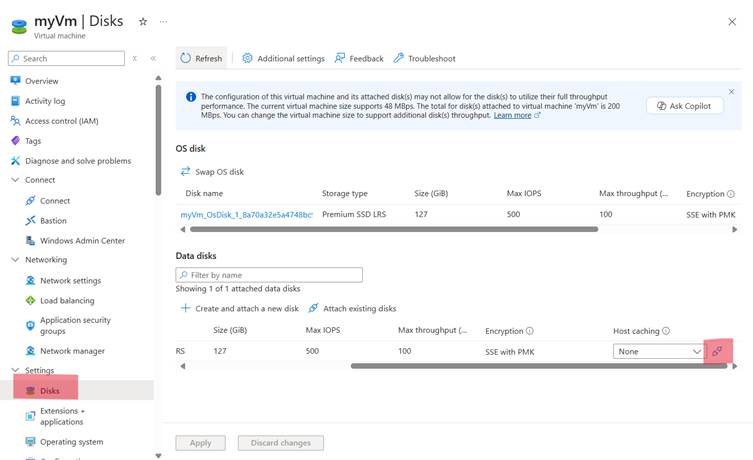Click Attach existing disks
This screenshot has height=460, width=753.
pyautogui.click(x=352, y=308)
